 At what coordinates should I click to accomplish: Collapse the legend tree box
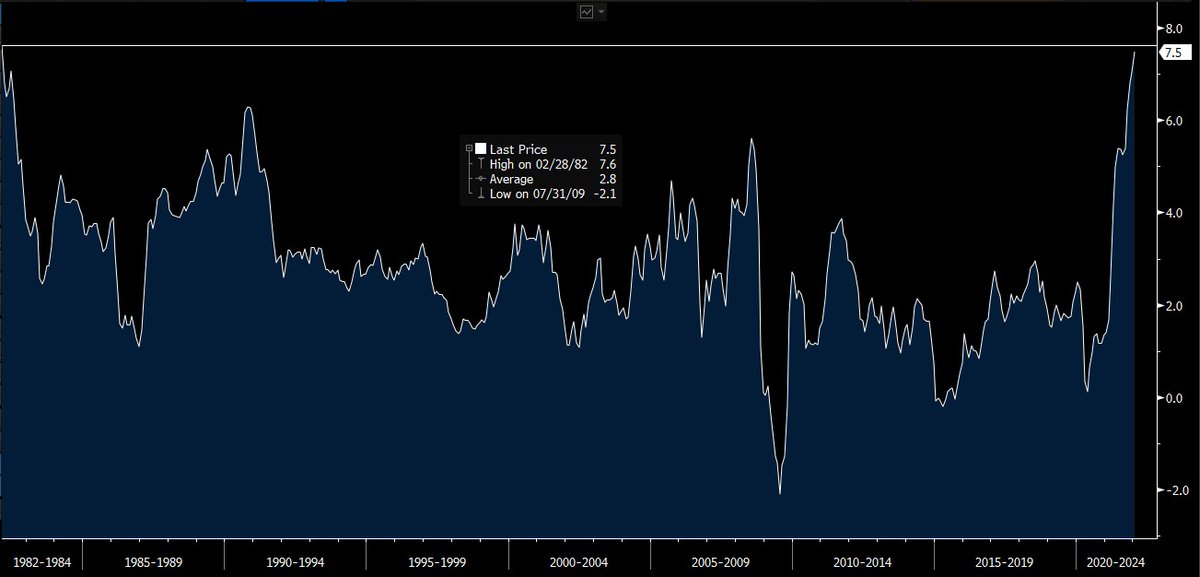tap(468, 148)
